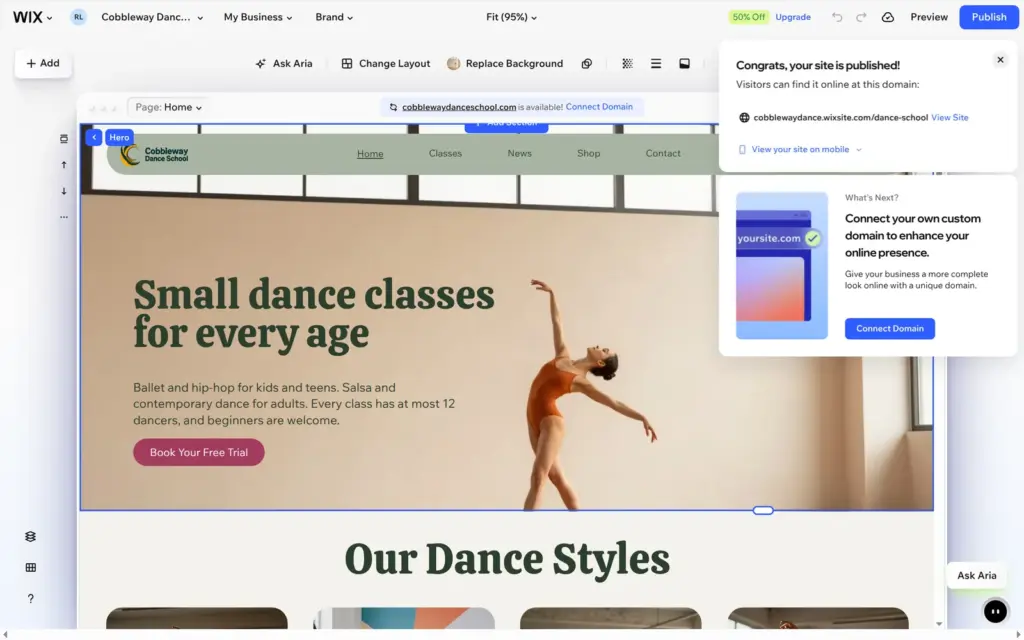Open the Page: Home selector

[168, 107]
